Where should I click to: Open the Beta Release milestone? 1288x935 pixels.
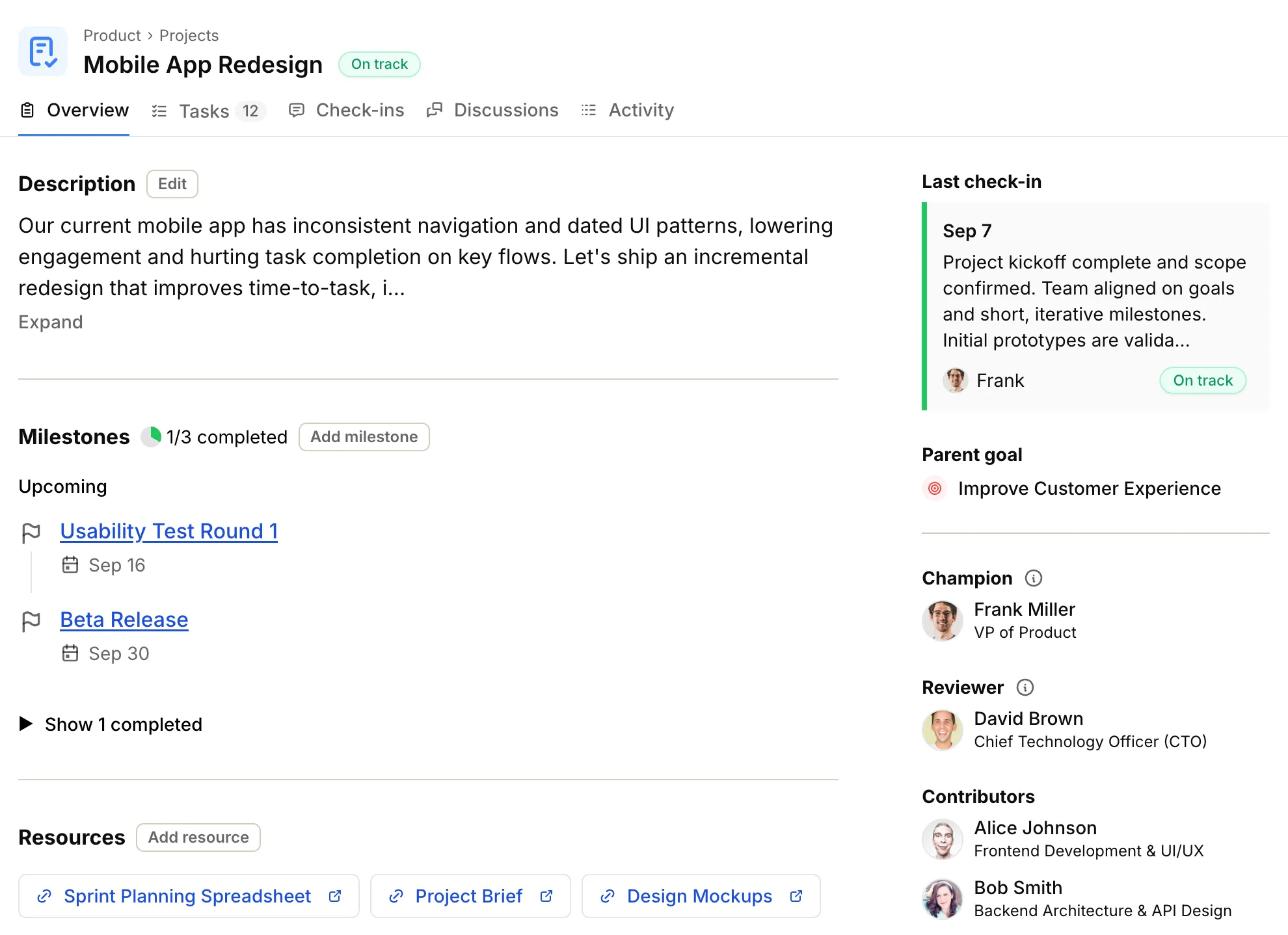click(x=124, y=619)
